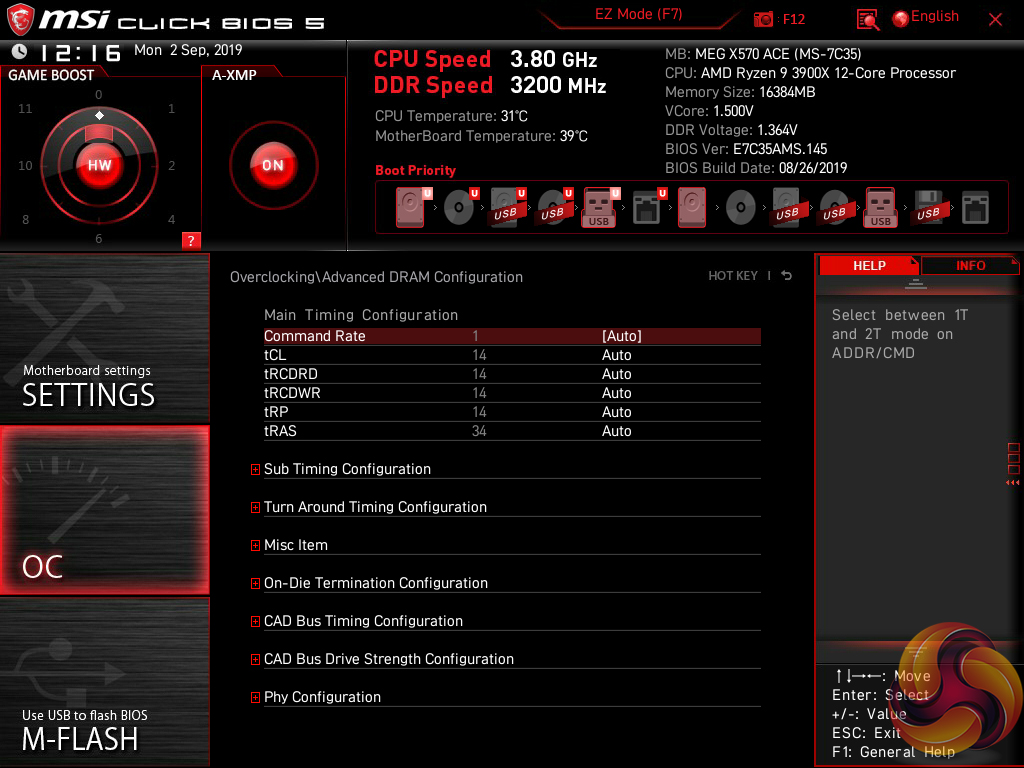Expand On-Die Termination Configuration
The width and height of the screenshot is (1024, 768).
[255, 583]
